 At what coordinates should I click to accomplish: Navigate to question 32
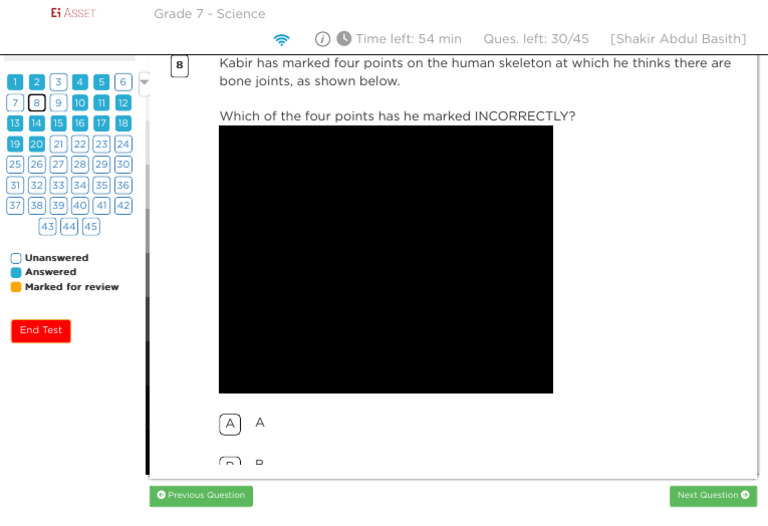37,185
